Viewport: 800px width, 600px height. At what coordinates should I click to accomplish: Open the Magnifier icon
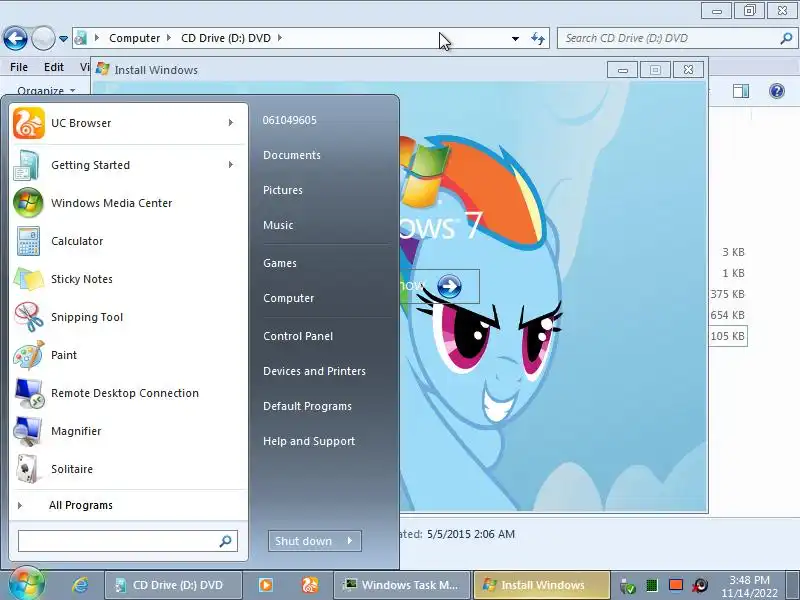27,431
